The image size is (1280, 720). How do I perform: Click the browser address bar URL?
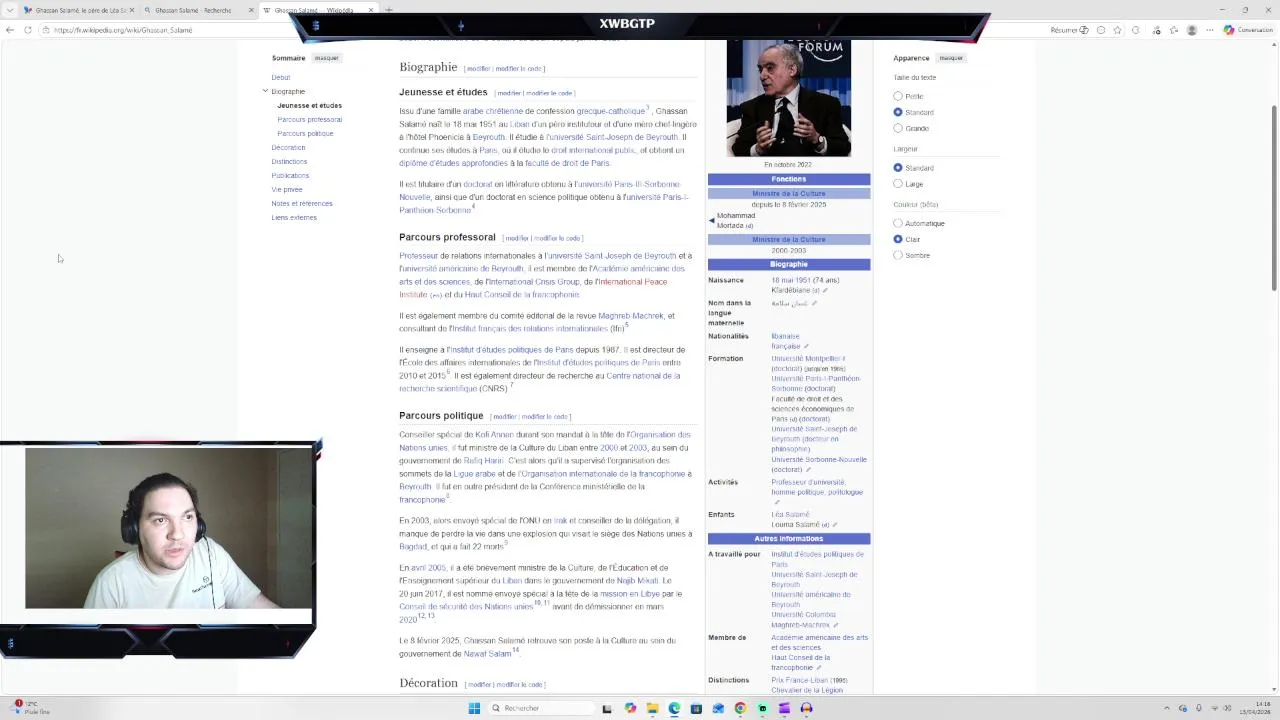tap(123, 30)
